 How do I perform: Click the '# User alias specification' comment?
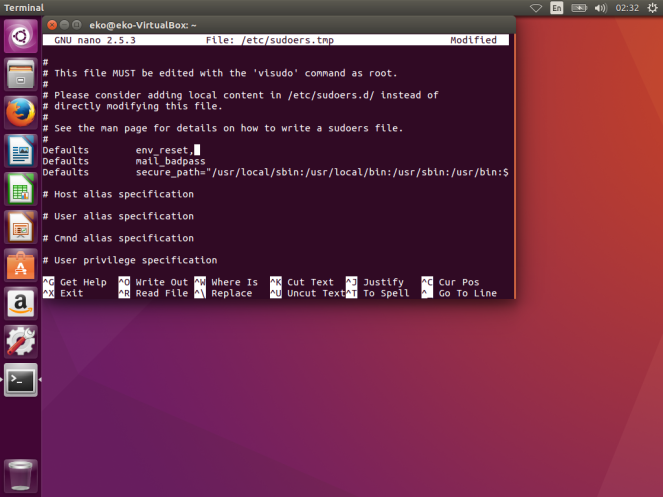tap(118, 216)
